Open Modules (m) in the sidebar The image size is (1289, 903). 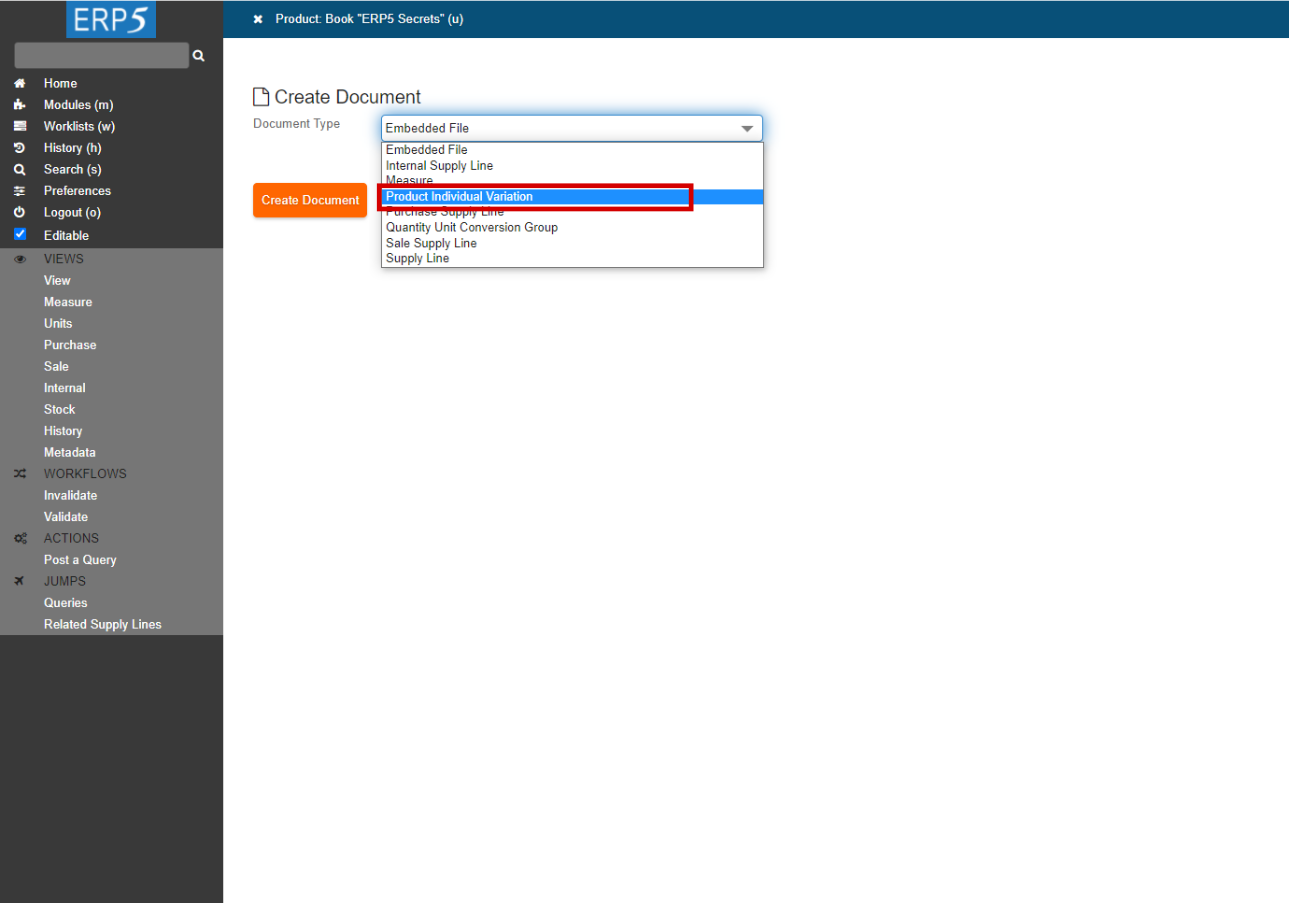[x=78, y=105]
